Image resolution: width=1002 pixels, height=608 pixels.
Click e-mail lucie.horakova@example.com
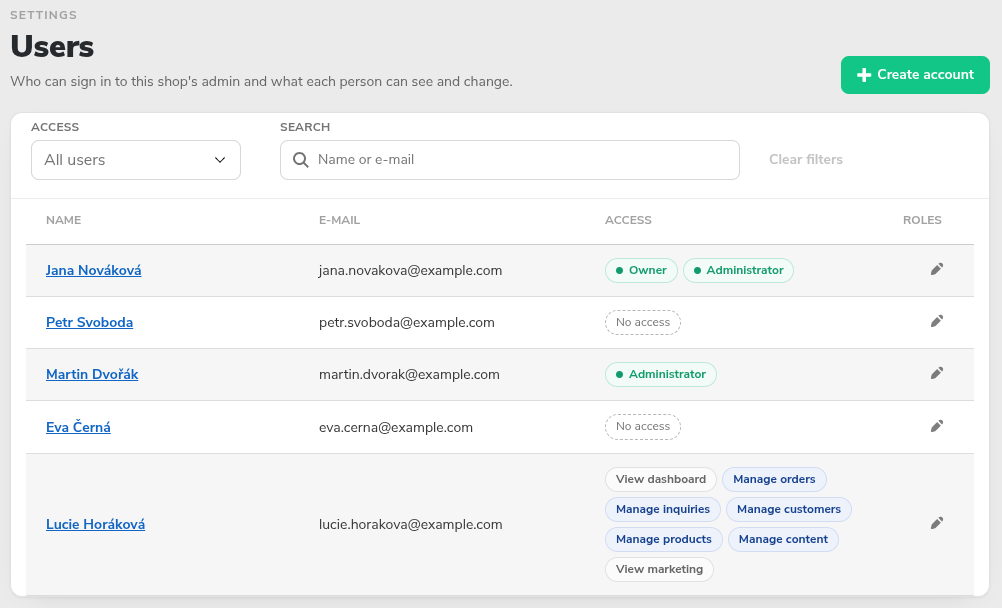pos(410,524)
